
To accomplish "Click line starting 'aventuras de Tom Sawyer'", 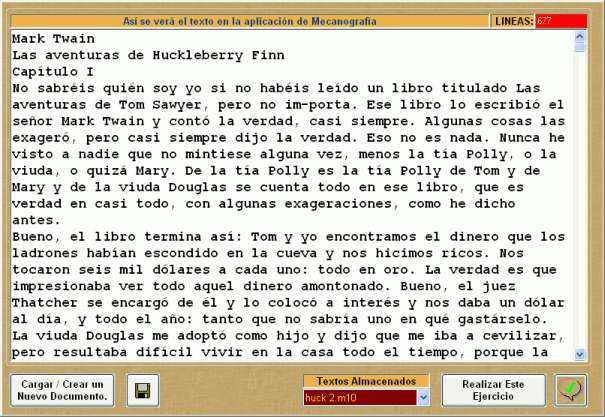I will [x=288, y=105].
